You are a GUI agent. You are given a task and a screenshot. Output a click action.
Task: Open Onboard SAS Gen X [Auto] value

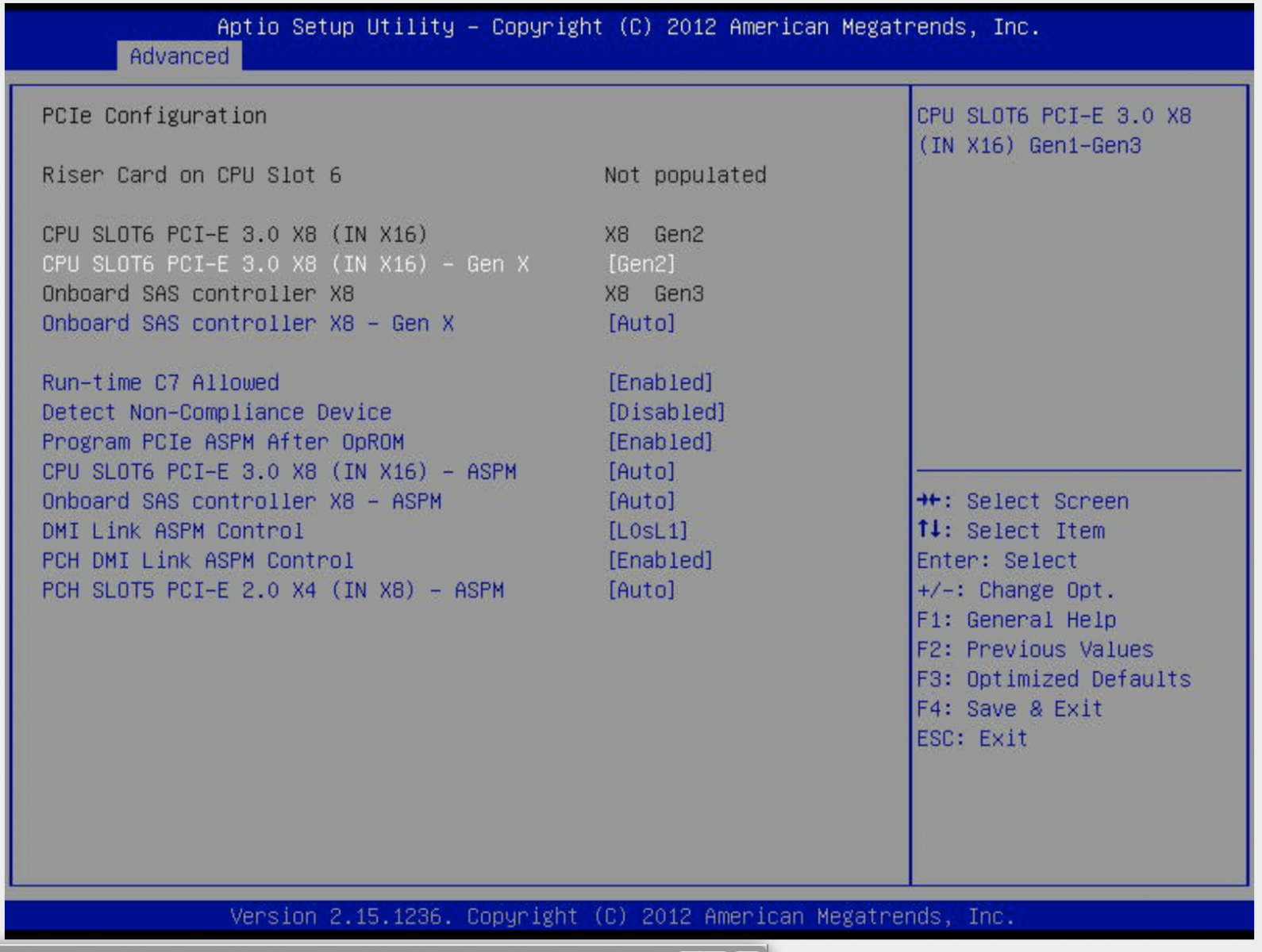[x=641, y=324]
